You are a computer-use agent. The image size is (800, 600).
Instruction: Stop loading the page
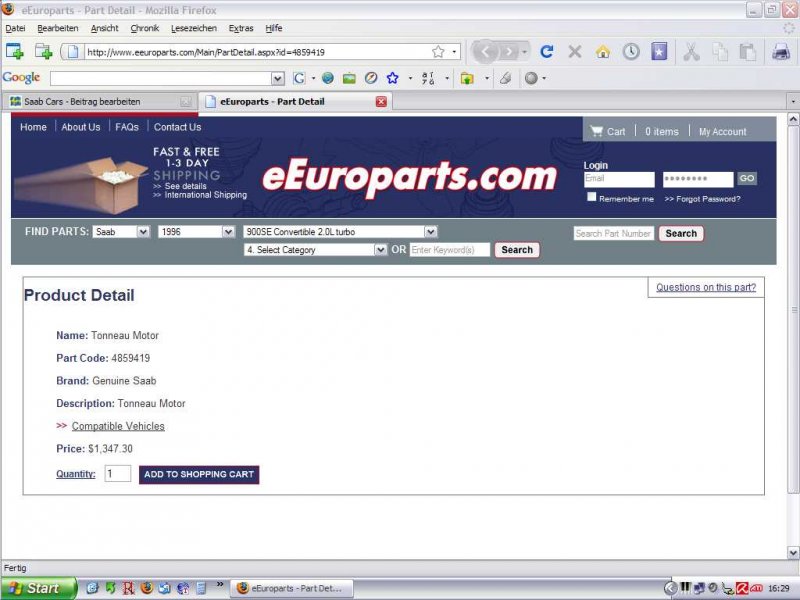click(x=575, y=52)
